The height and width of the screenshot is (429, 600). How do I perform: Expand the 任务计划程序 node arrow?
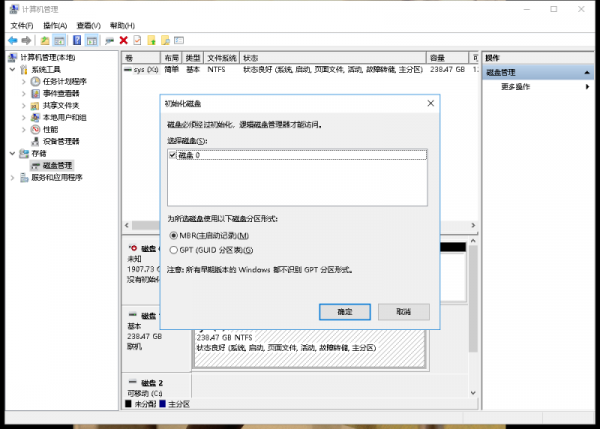coord(23,81)
